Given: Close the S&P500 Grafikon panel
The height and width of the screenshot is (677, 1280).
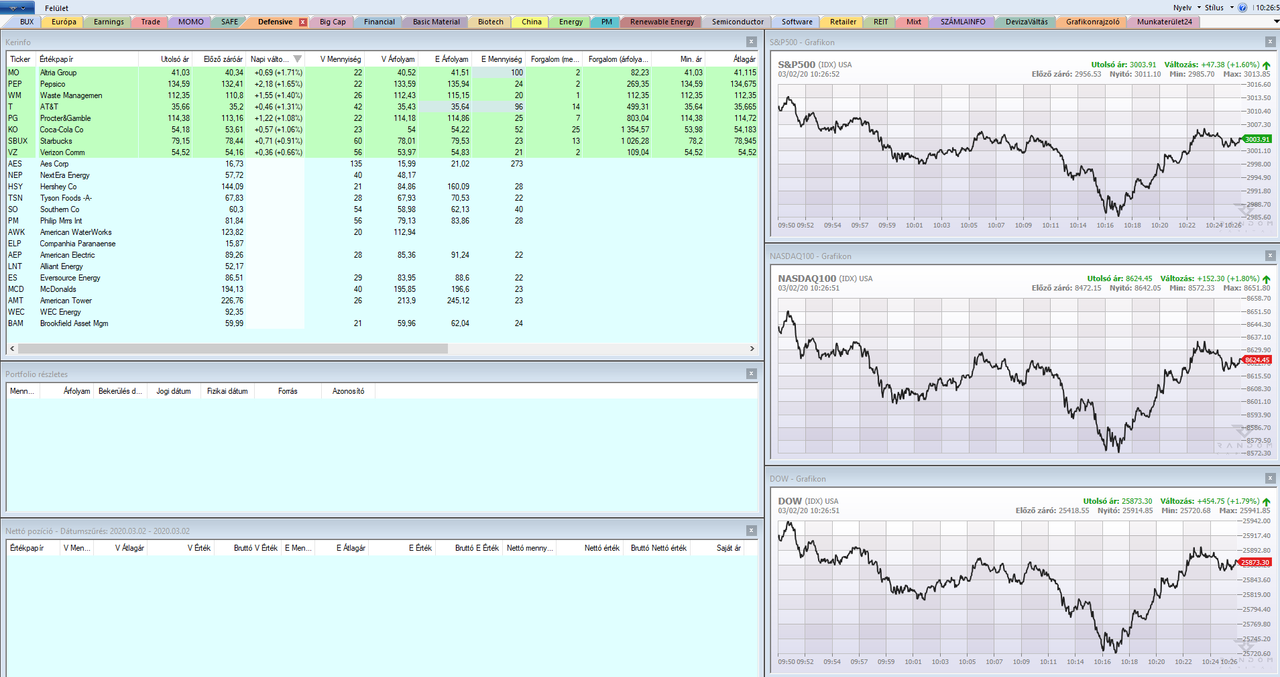Looking at the screenshot, I should (1268, 41).
